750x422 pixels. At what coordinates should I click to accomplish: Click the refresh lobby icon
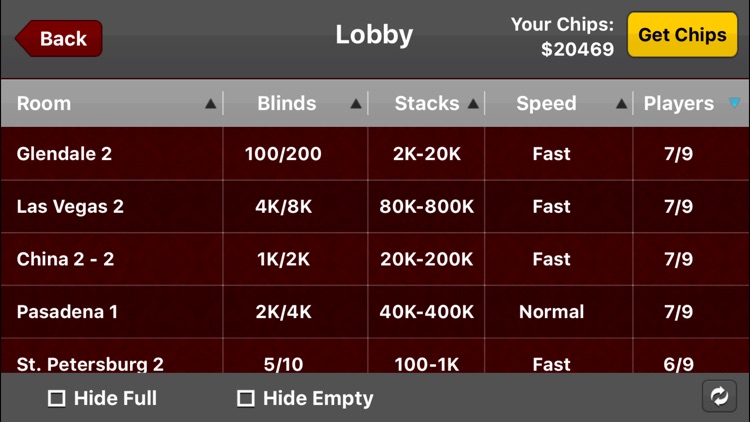click(719, 396)
